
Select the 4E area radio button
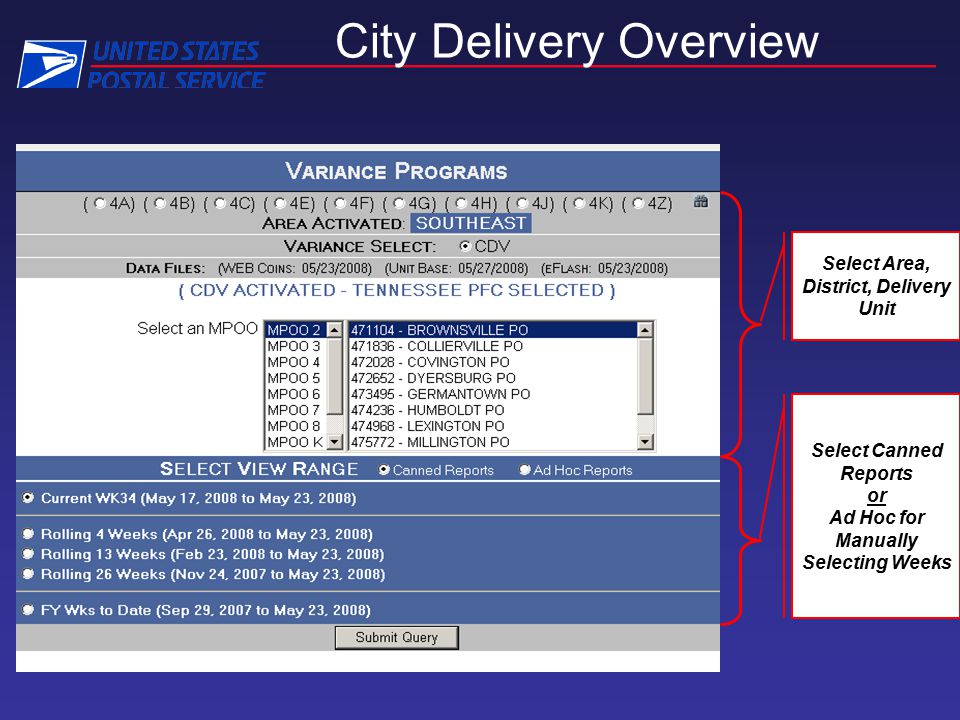coord(280,203)
